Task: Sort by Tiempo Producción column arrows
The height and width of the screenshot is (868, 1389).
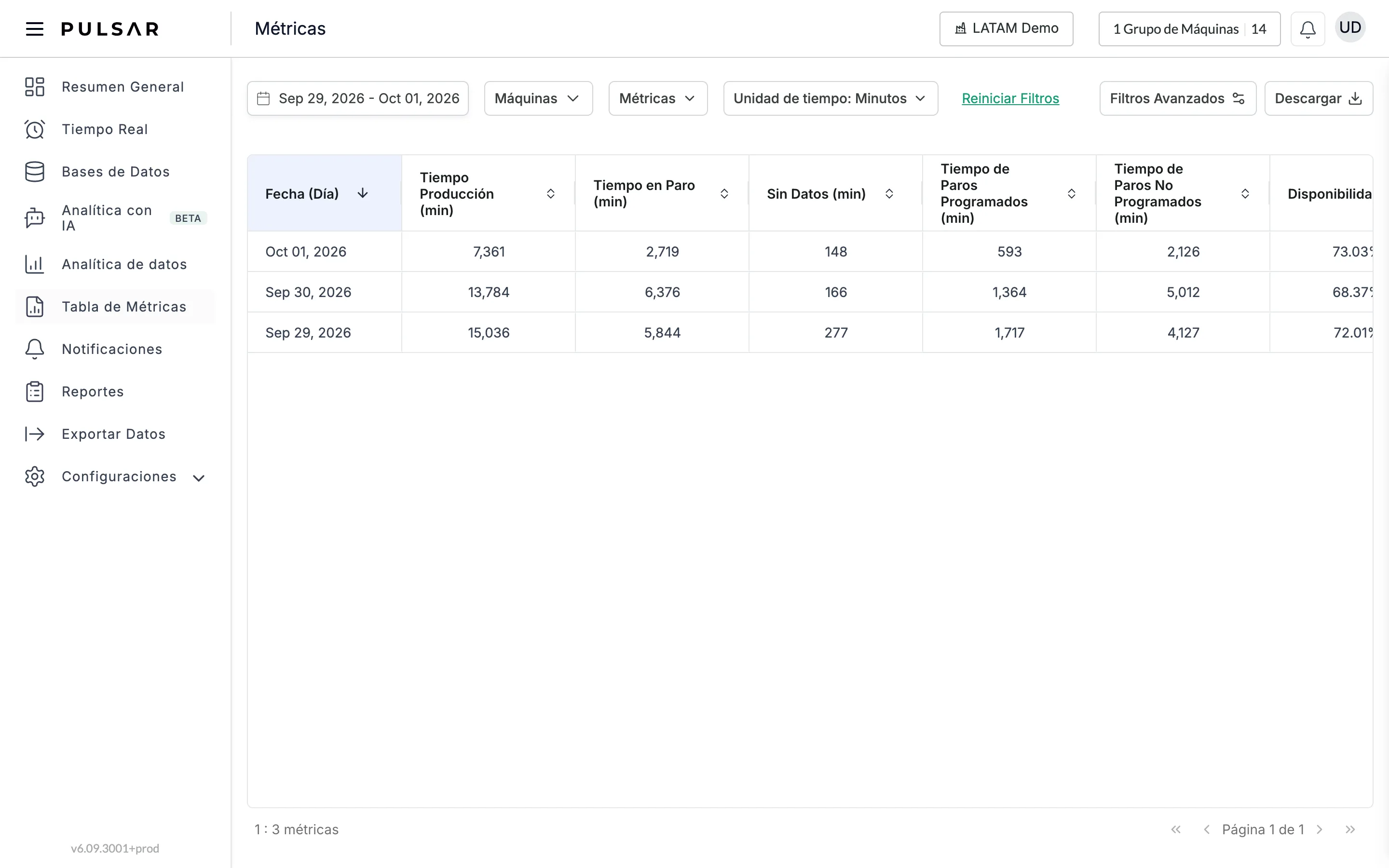Action: [550, 193]
